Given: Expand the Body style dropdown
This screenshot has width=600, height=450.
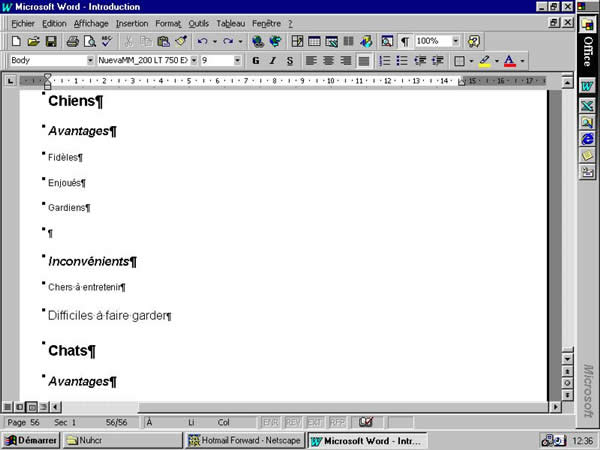Looking at the screenshot, I should coord(90,60).
